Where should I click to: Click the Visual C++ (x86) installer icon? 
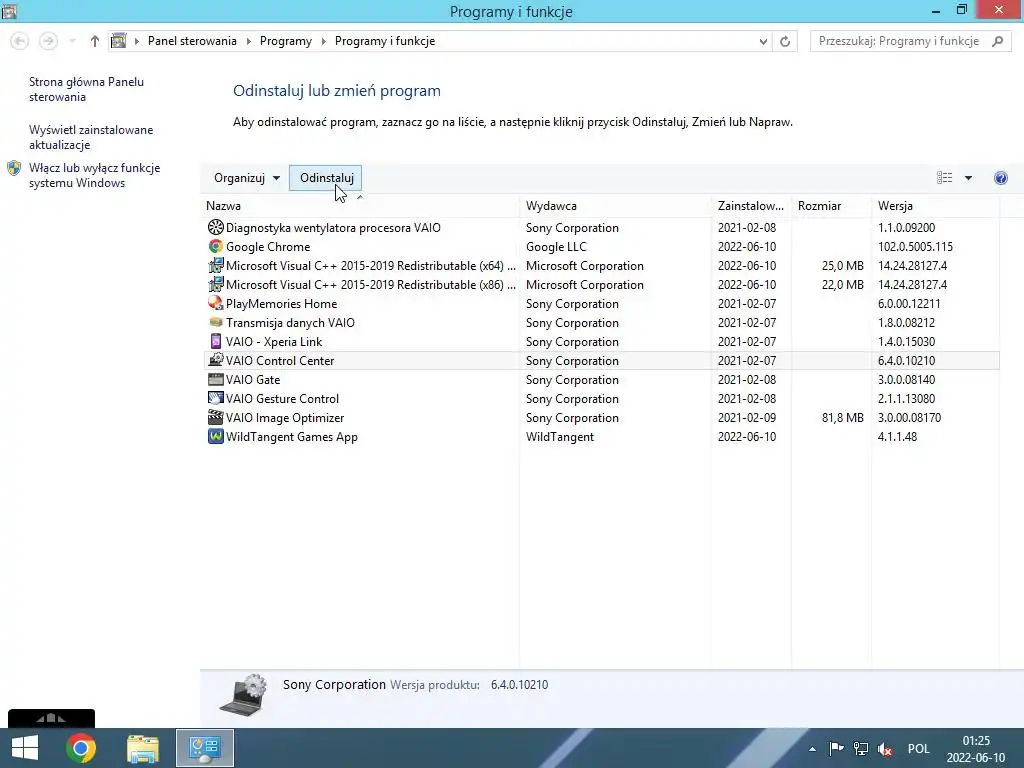click(216, 284)
